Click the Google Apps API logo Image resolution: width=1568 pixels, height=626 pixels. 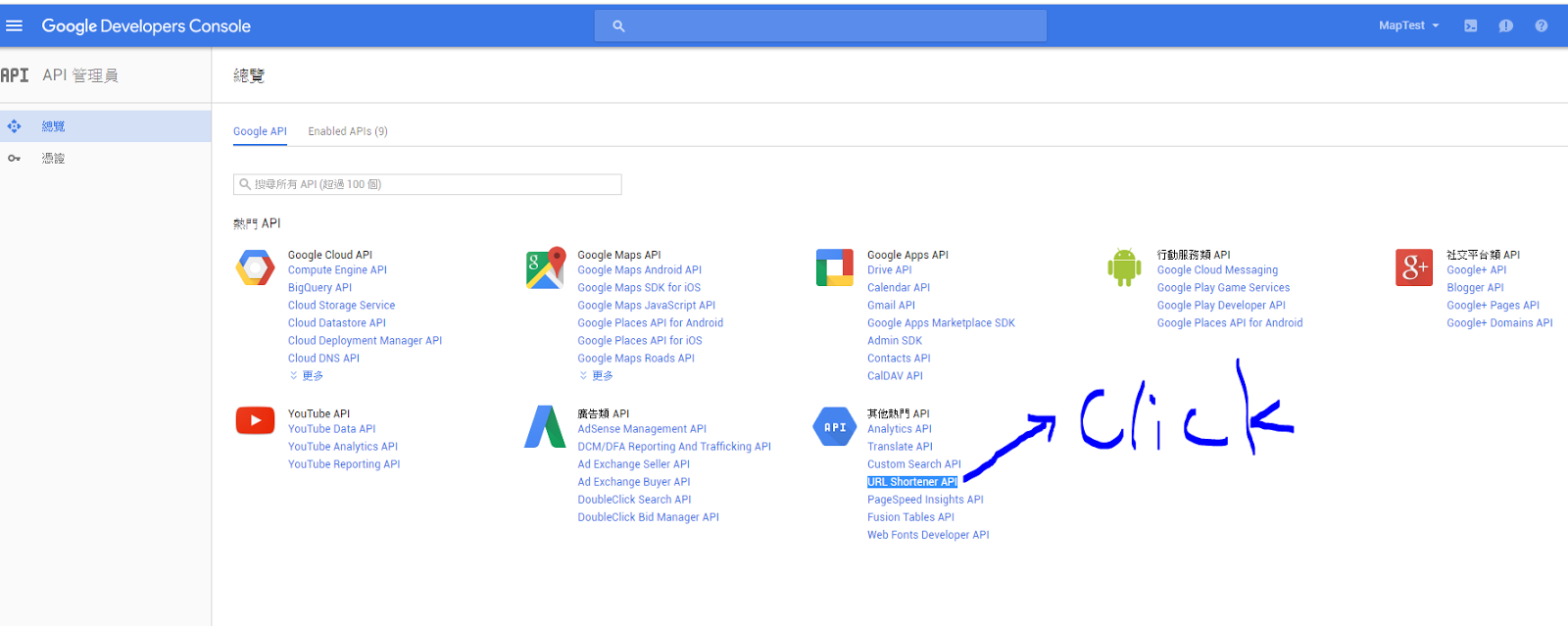[x=835, y=267]
